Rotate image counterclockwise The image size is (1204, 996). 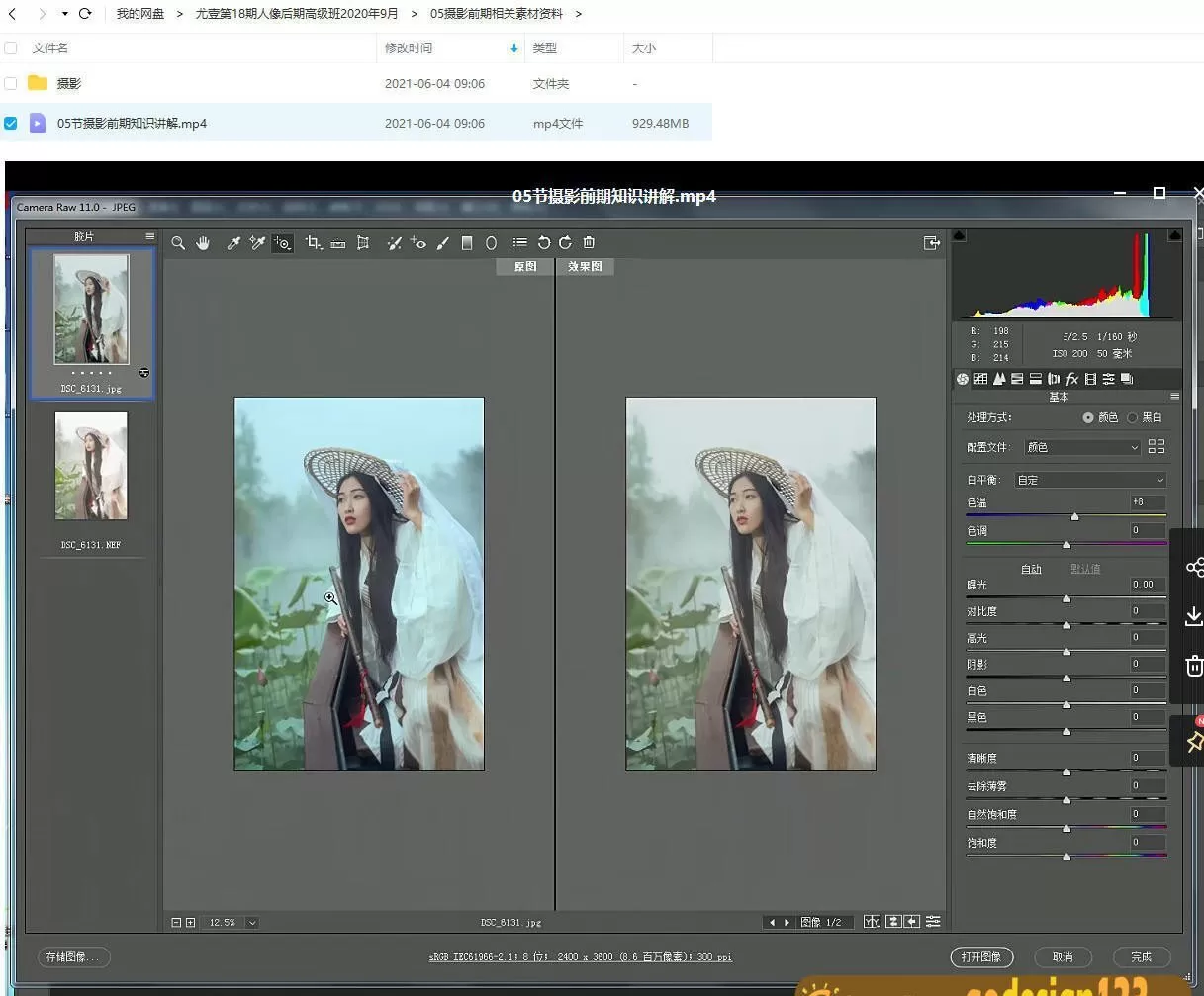pyautogui.click(x=543, y=243)
